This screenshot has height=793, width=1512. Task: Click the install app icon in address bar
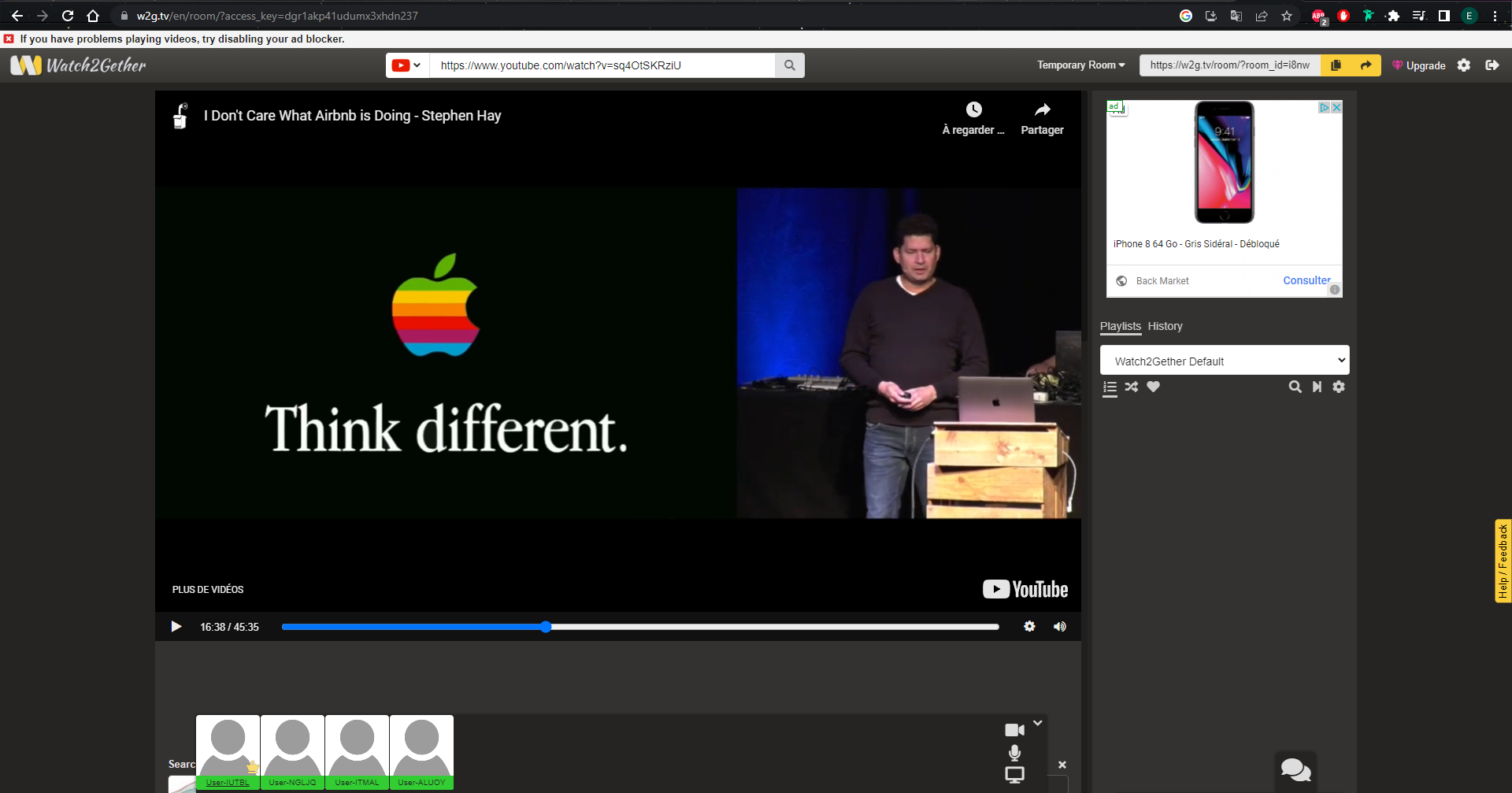(1211, 16)
